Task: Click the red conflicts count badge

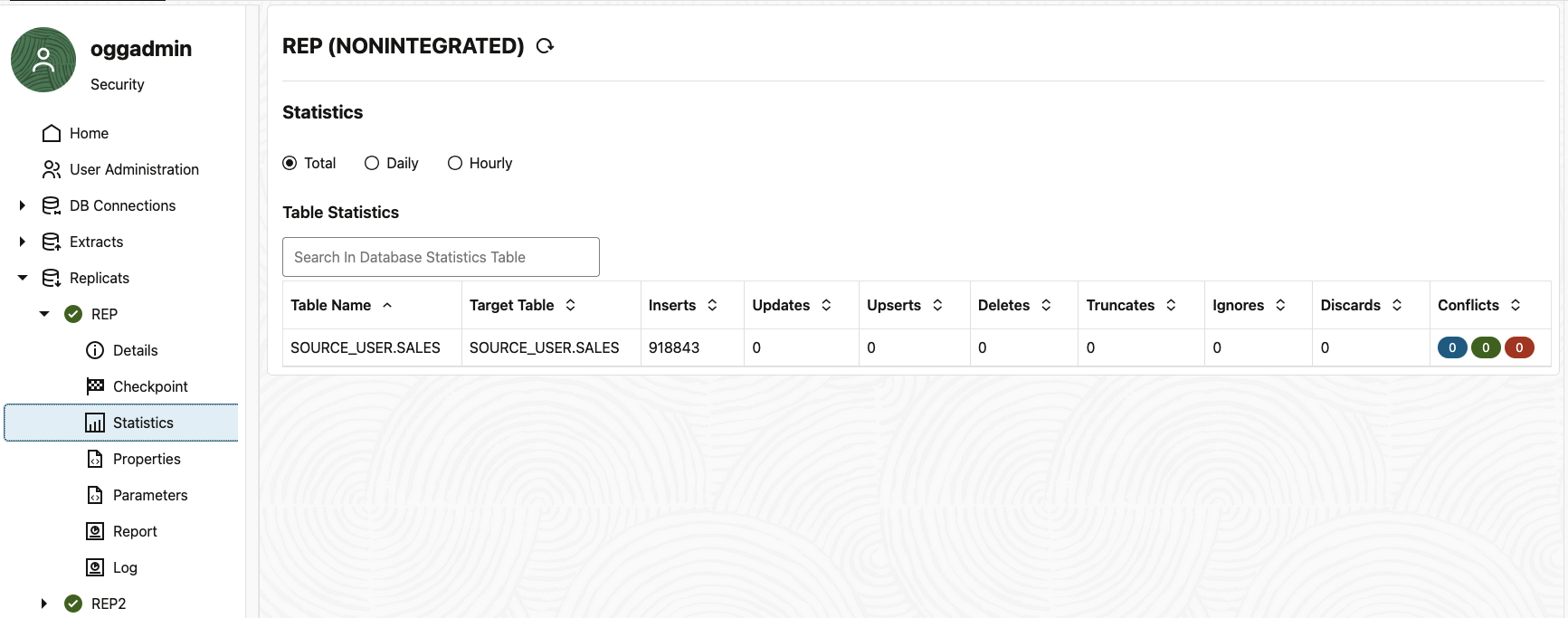Action: (x=1519, y=347)
